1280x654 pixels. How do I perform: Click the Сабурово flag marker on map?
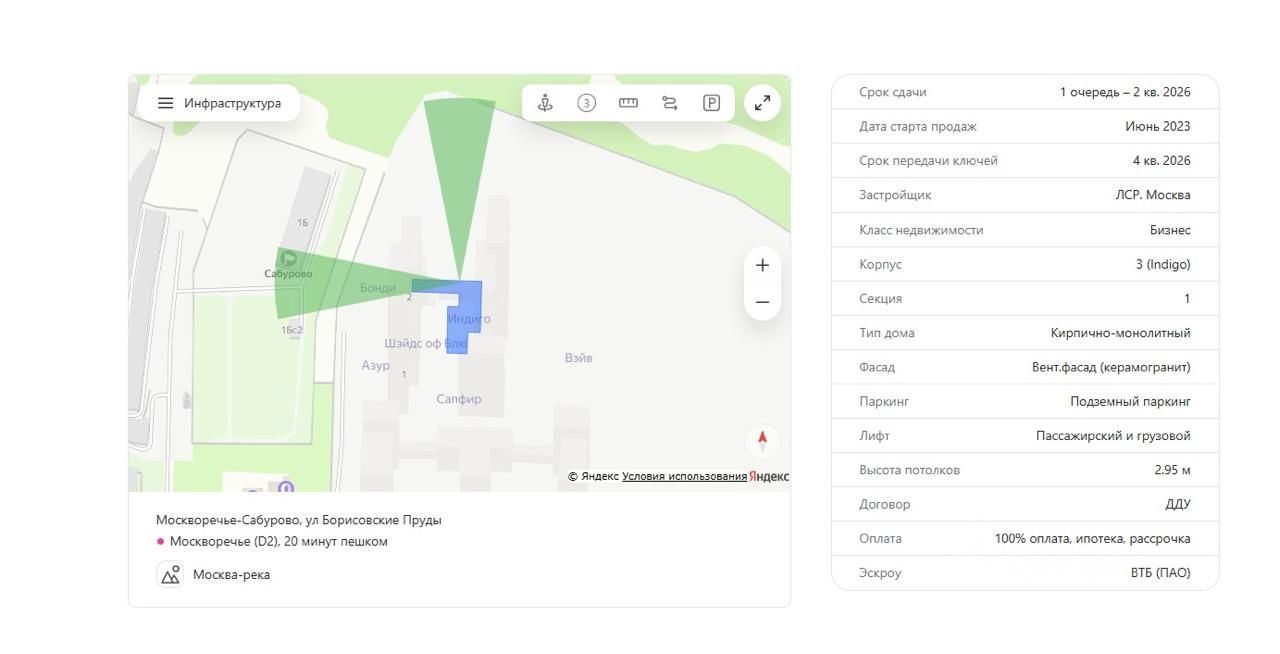288,259
